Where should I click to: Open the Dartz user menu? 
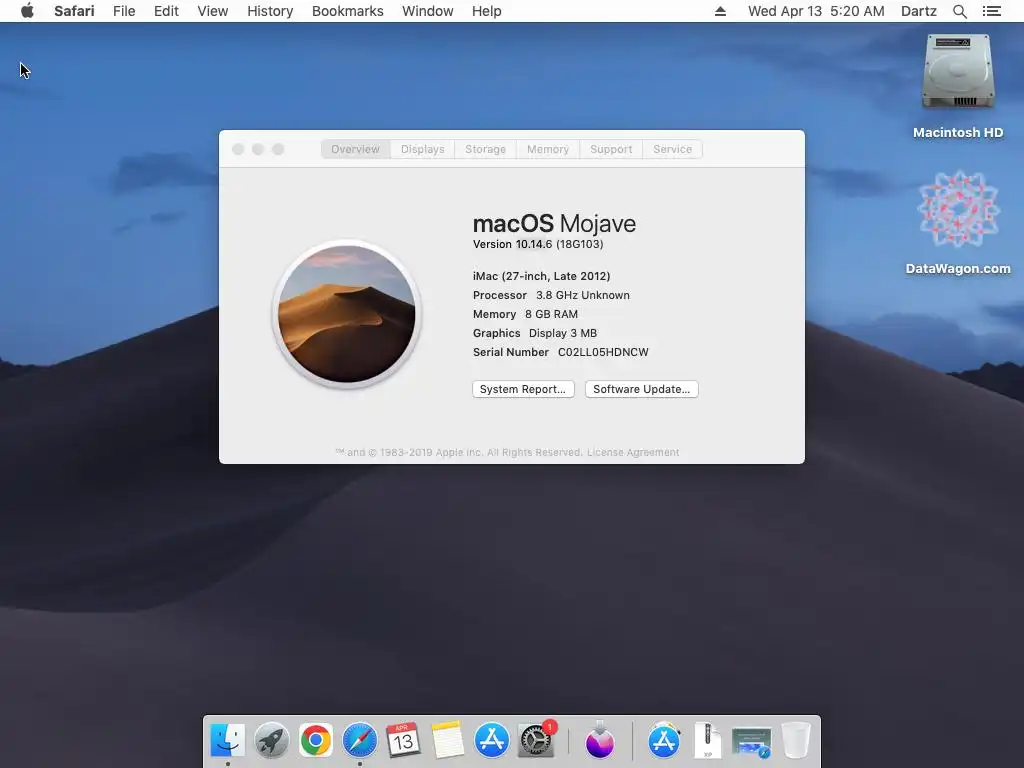click(x=919, y=11)
